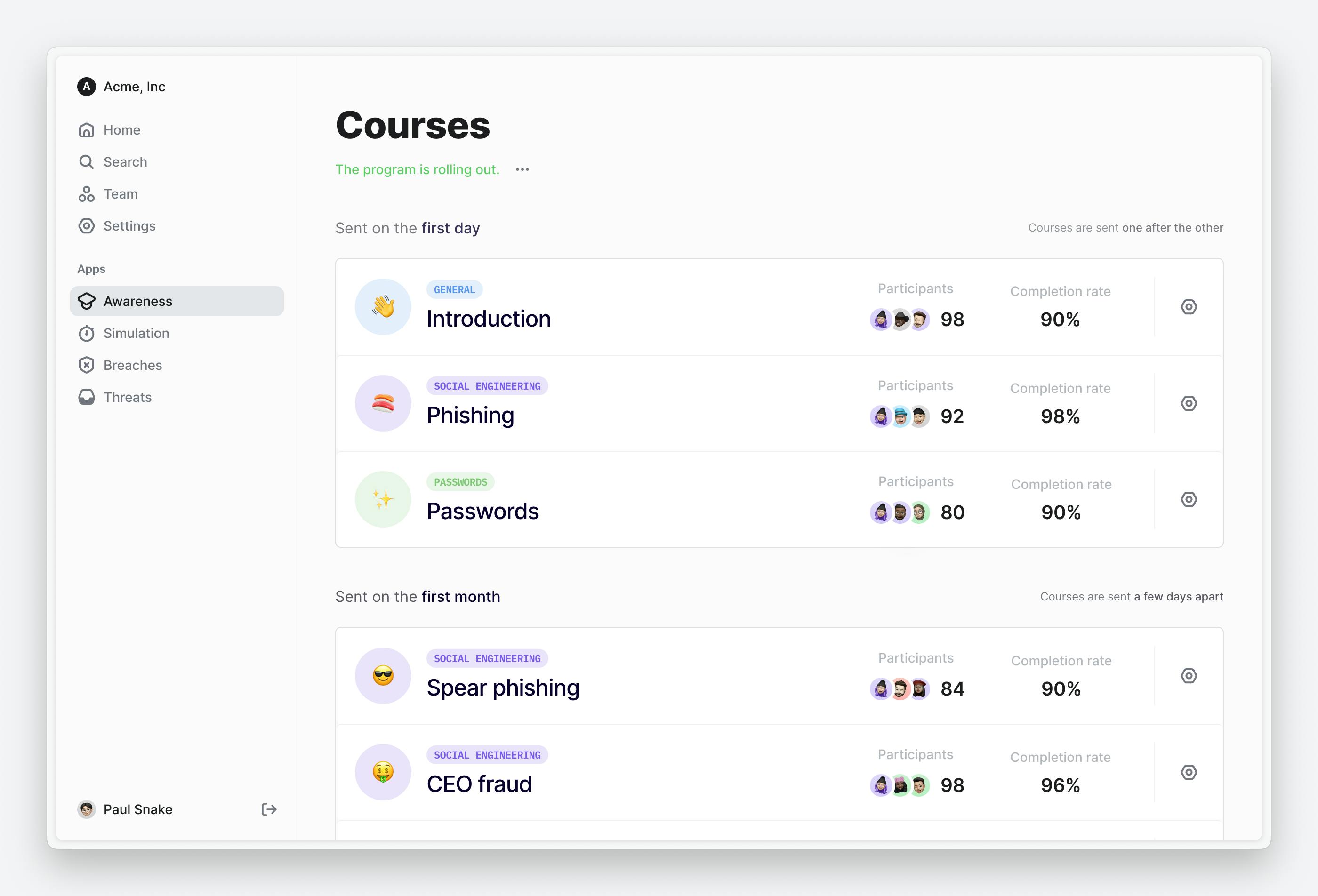The width and height of the screenshot is (1318, 896).
Task: Click the Introduction course settings icon
Action: [1188, 306]
